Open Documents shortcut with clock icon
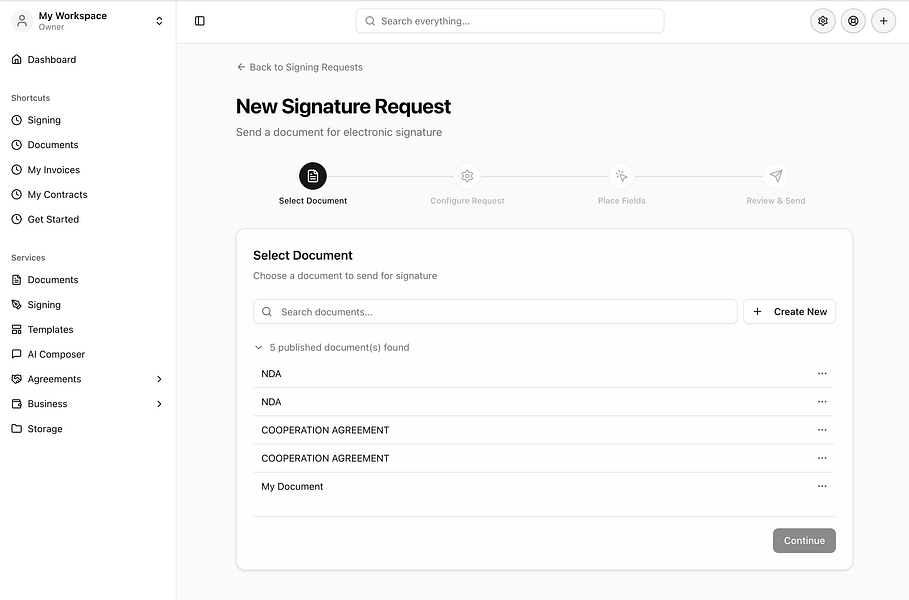This screenshot has width=909, height=600. (88, 145)
